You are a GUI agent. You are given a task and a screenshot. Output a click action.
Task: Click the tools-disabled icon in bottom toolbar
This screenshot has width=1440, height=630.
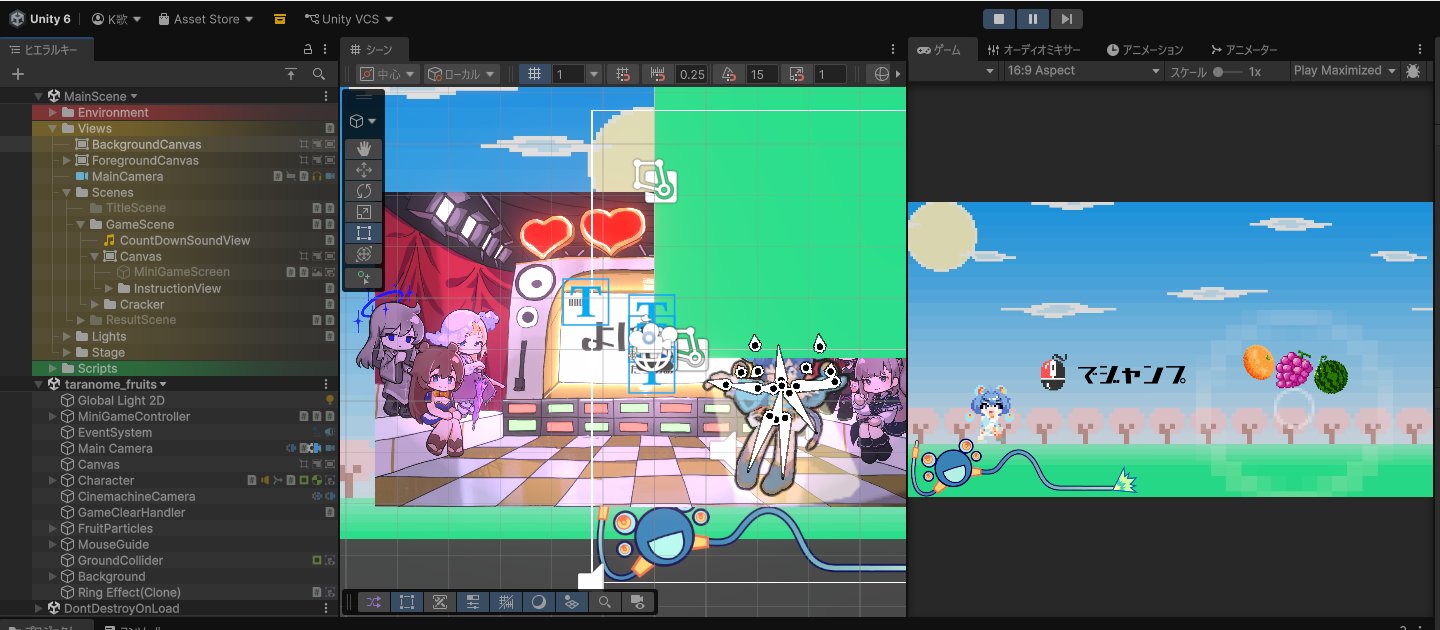tap(439, 602)
